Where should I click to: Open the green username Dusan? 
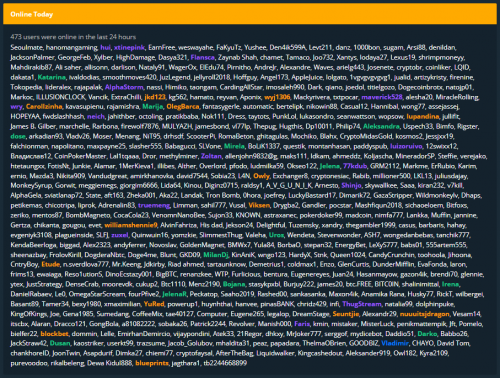tap(60, 343)
